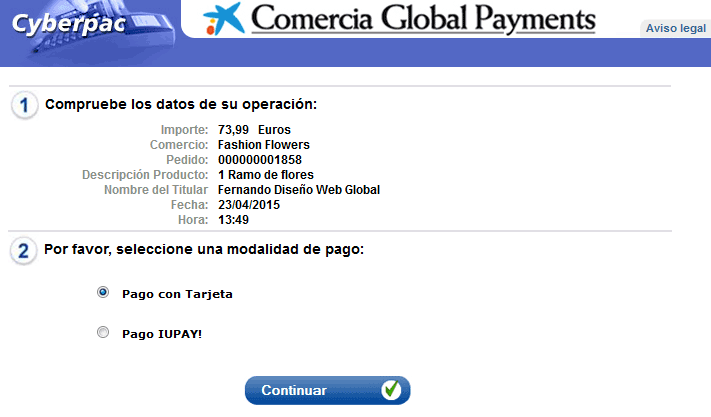Click the cardholder name Fernando Diseño Web Global
The height and width of the screenshot is (417, 711).
pos(298,190)
